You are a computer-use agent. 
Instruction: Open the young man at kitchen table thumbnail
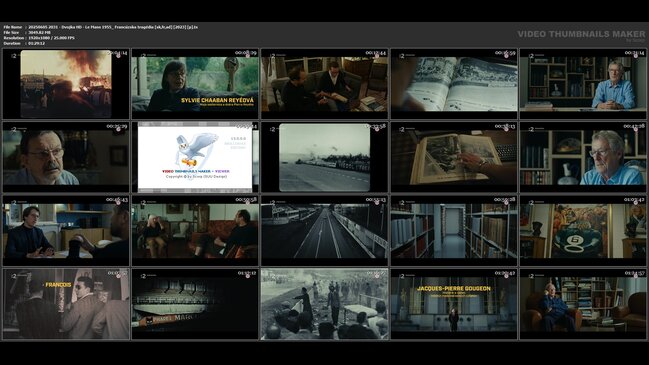click(66, 231)
